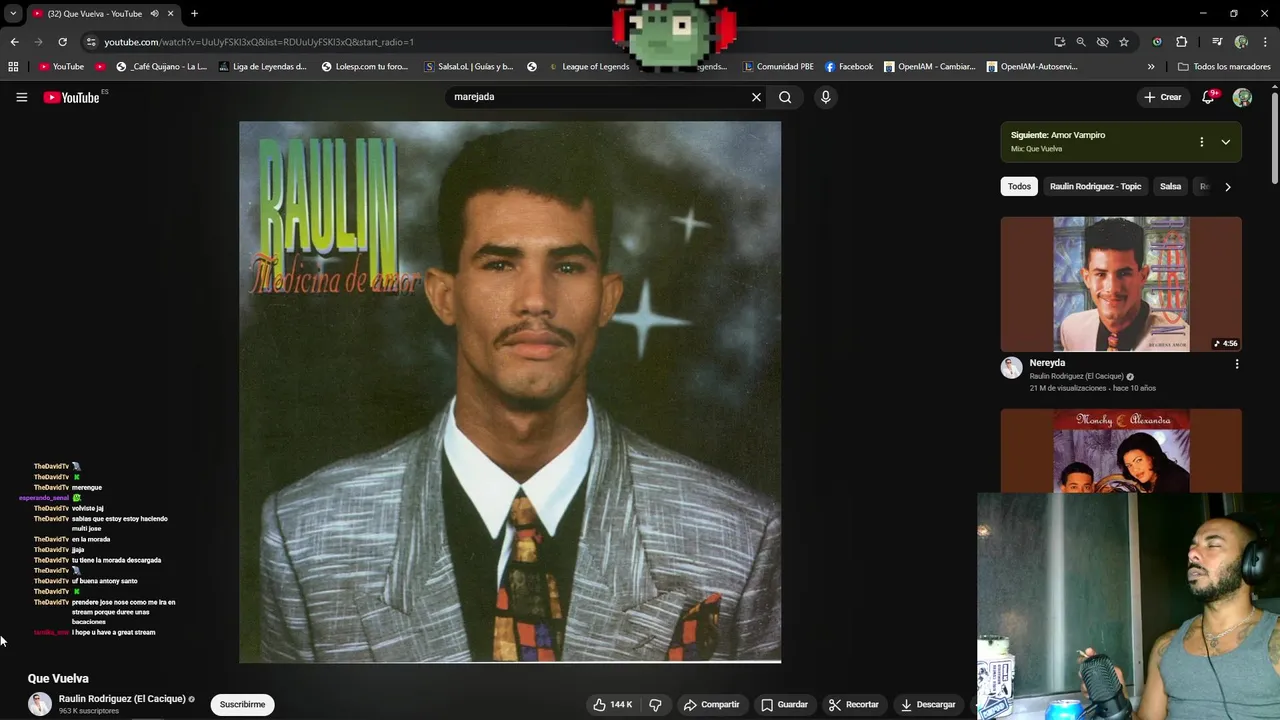Click the Descargar button
The width and height of the screenshot is (1280, 720).
pos(928,704)
